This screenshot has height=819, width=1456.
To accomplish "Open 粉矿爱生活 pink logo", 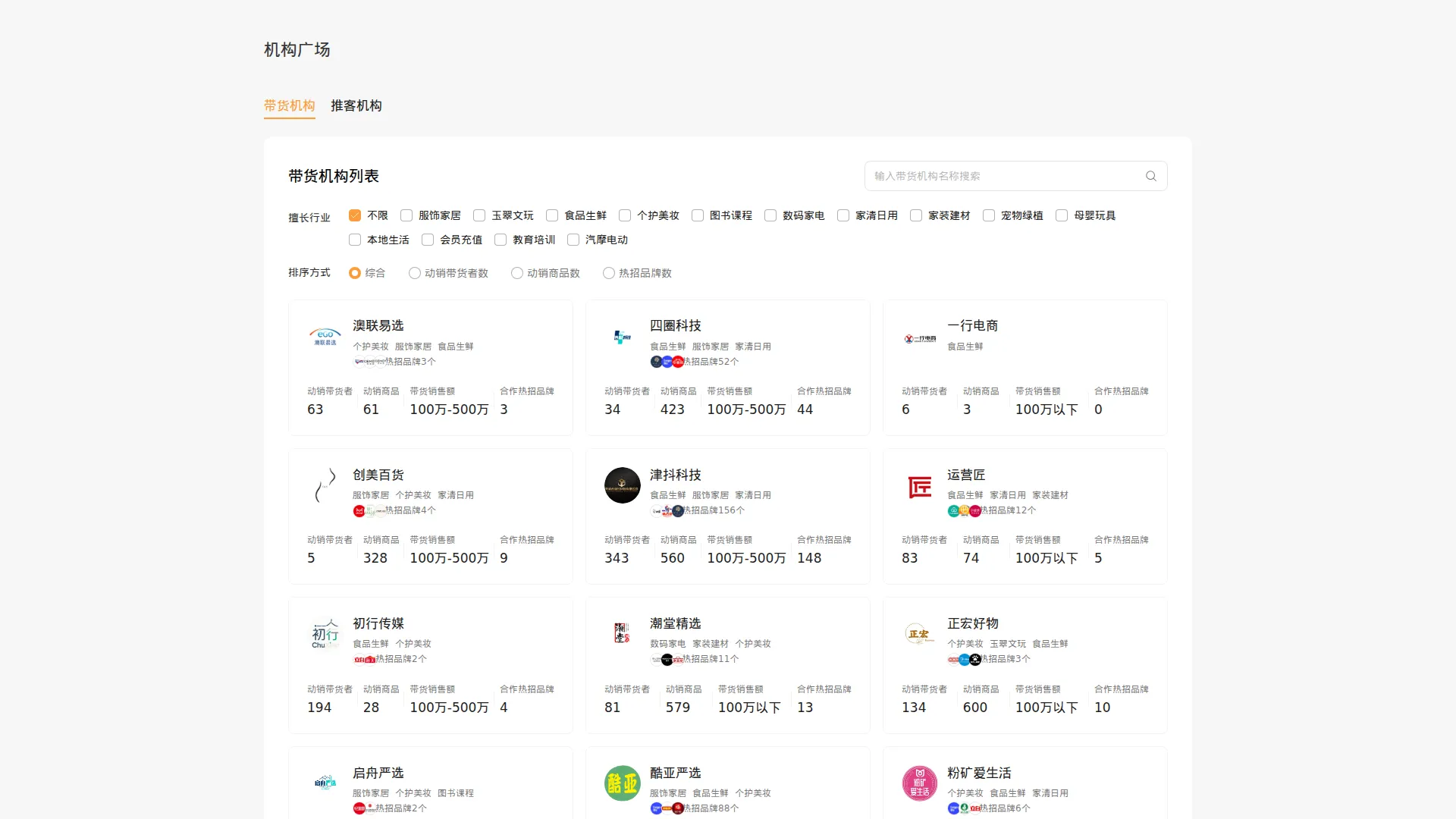I will pyautogui.click(x=920, y=783).
